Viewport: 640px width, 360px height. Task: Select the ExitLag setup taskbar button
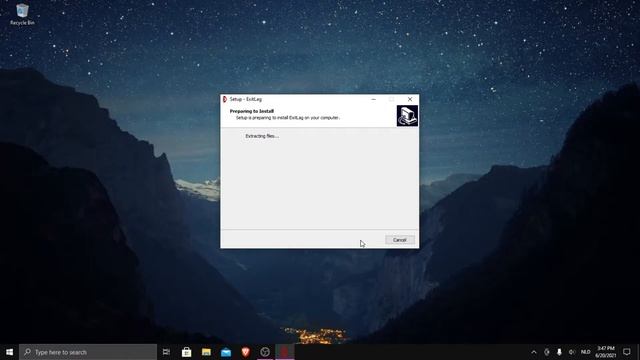[284, 352]
